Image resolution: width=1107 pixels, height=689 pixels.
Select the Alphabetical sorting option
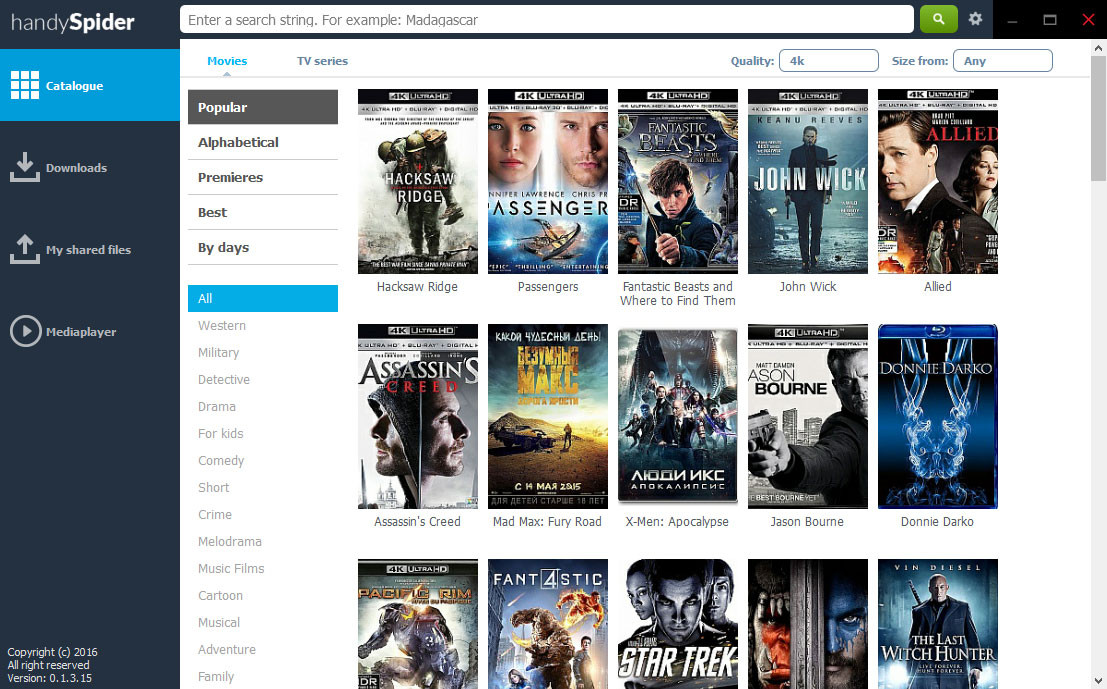[263, 142]
